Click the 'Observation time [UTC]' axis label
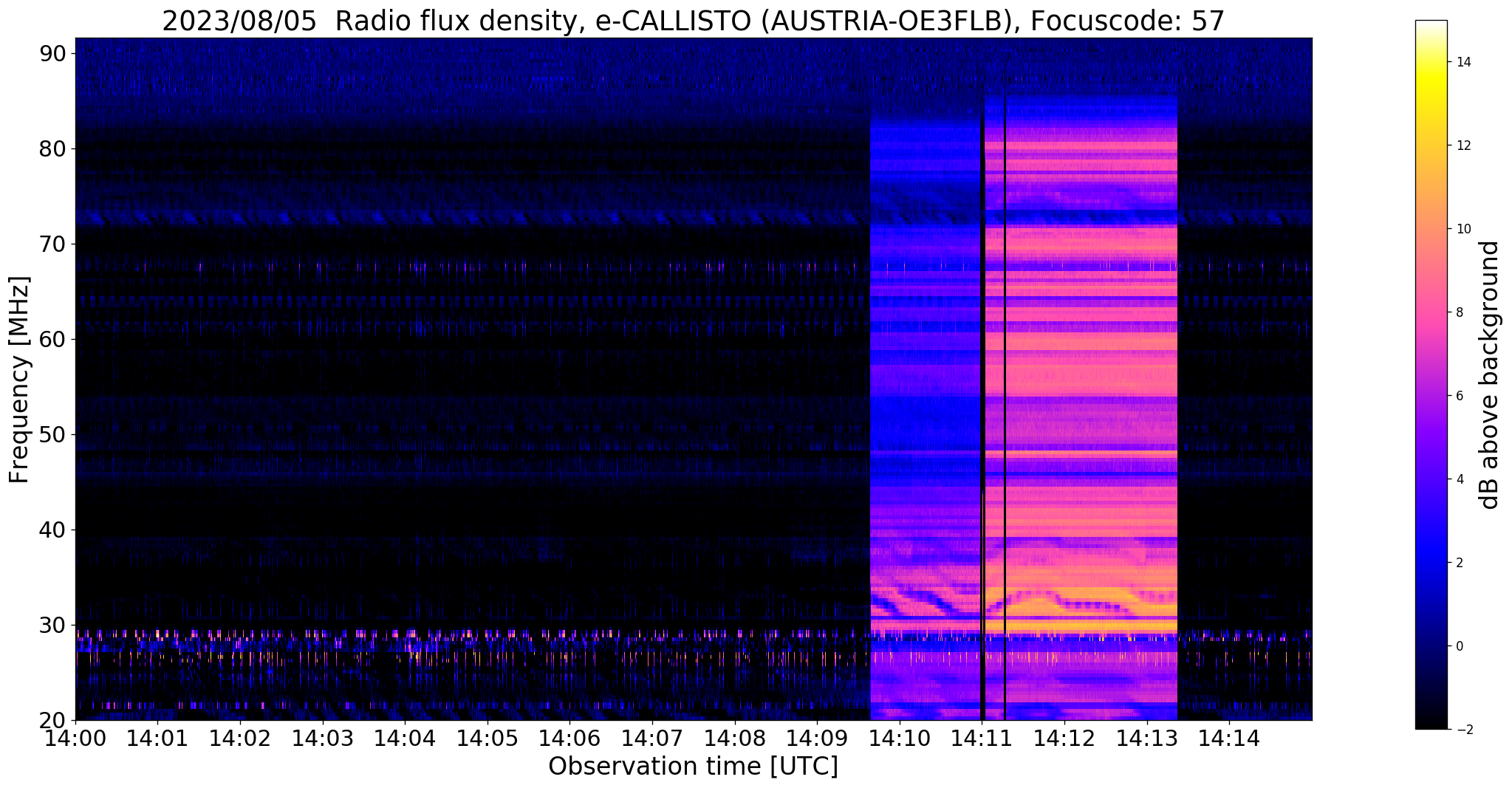Image resolution: width=1512 pixels, height=788 pixels. coord(693,766)
